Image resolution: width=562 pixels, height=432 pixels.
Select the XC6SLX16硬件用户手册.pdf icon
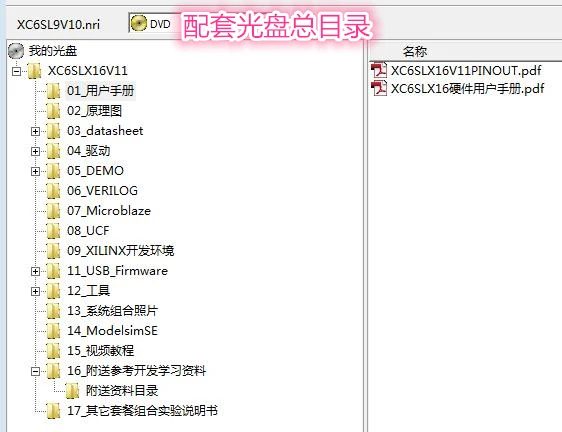pyautogui.click(x=379, y=88)
